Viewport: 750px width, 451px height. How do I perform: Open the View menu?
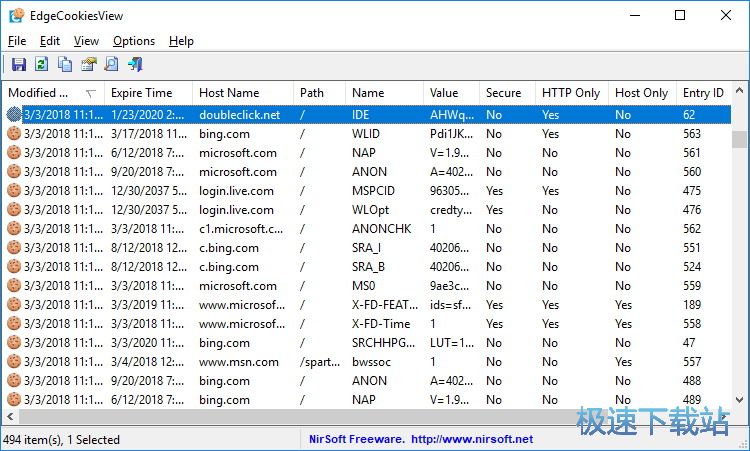pos(86,41)
